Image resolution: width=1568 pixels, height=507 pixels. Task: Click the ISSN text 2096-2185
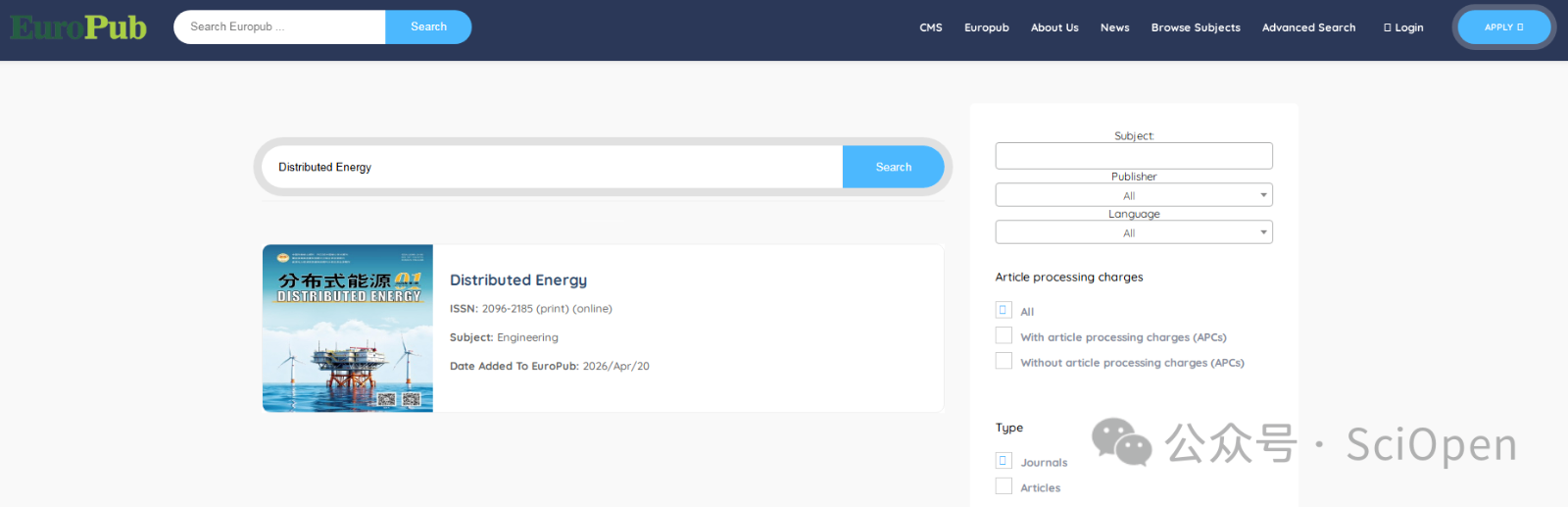pyautogui.click(x=508, y=309)
